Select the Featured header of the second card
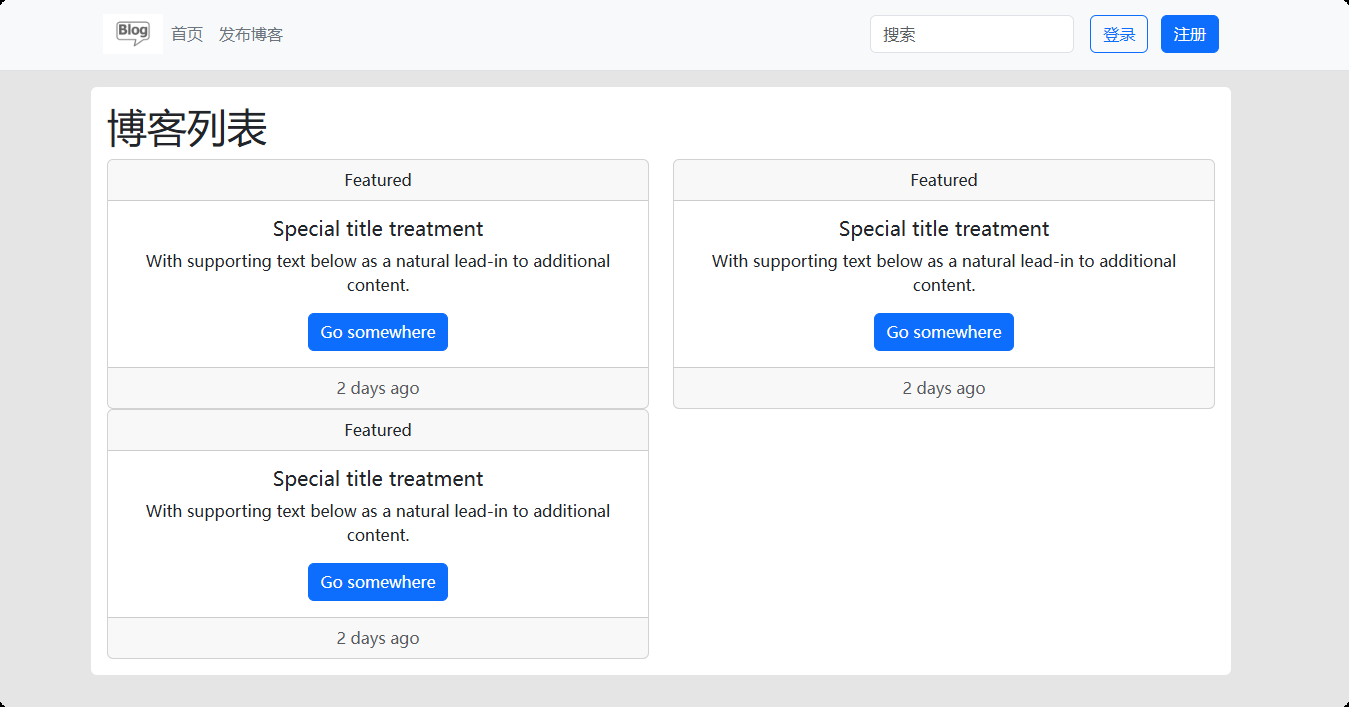Image resolution: width=1349 pixels, height=707 pixels. (x=944, y=180)
